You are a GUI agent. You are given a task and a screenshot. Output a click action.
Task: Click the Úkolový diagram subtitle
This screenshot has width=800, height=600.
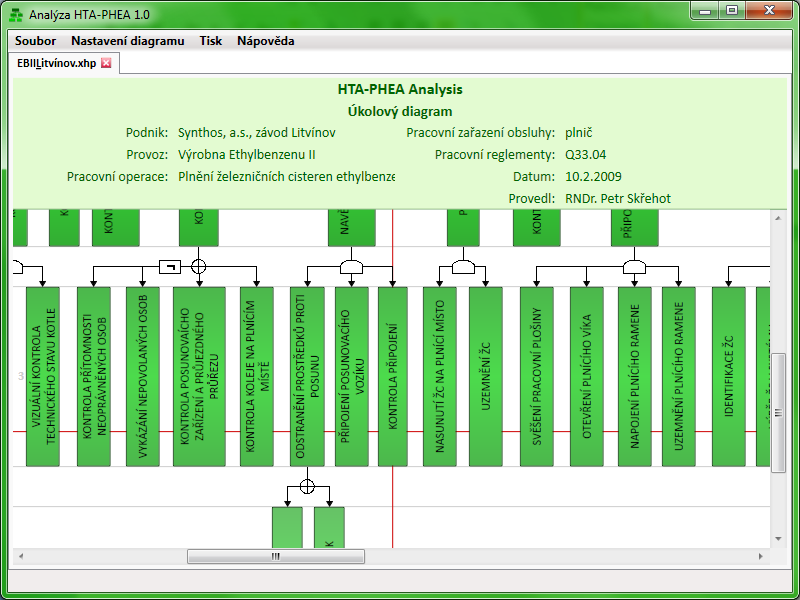(400, 111)
